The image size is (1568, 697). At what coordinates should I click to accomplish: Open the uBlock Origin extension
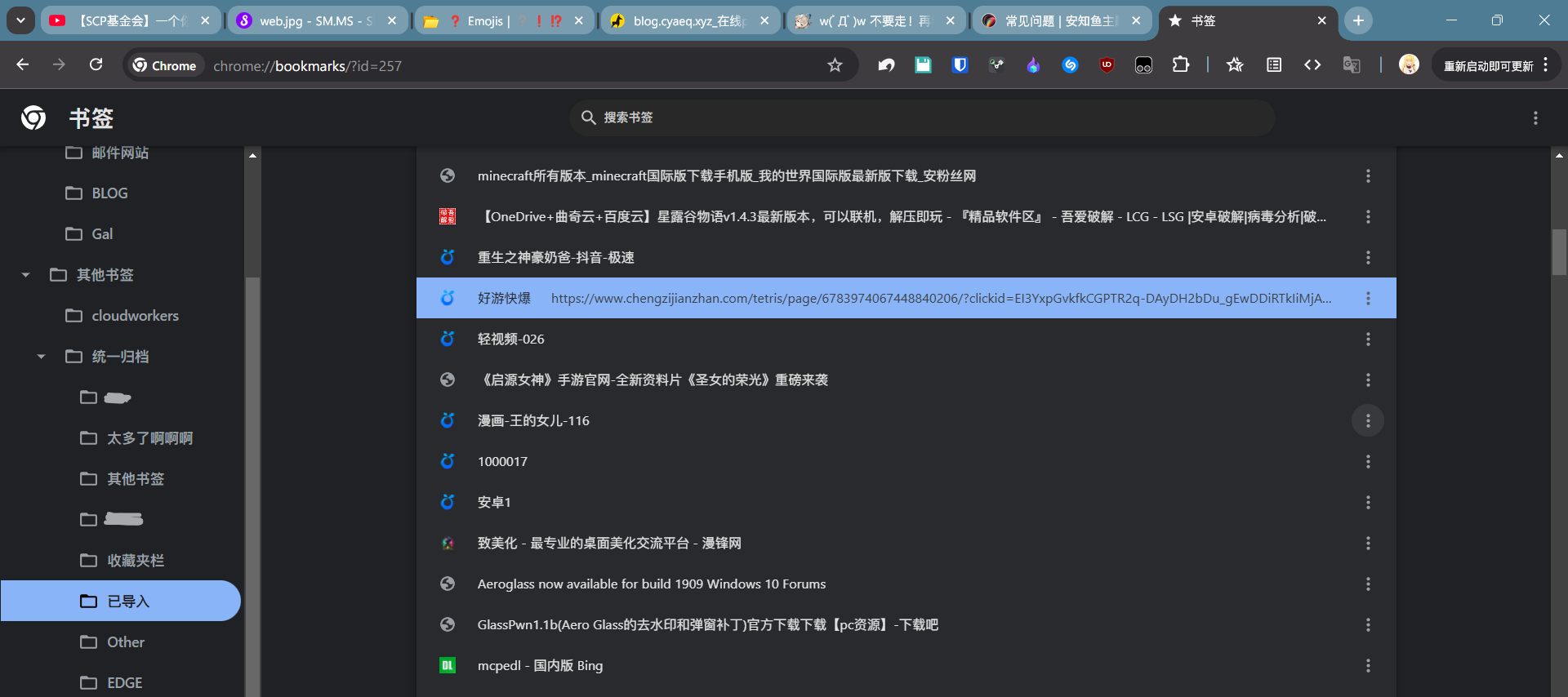tap(1107, 65)
